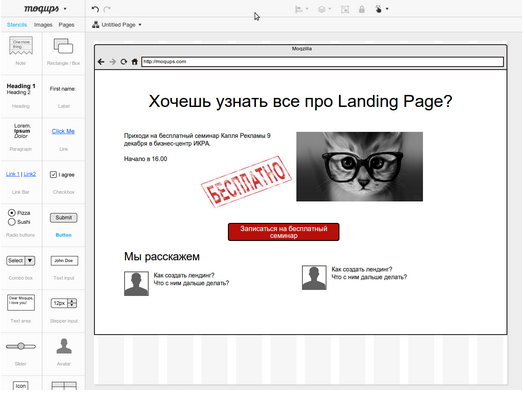Click the browser mockup back arrow
The height and width of the screenshot is (393, 524).
tap(101, 62)
